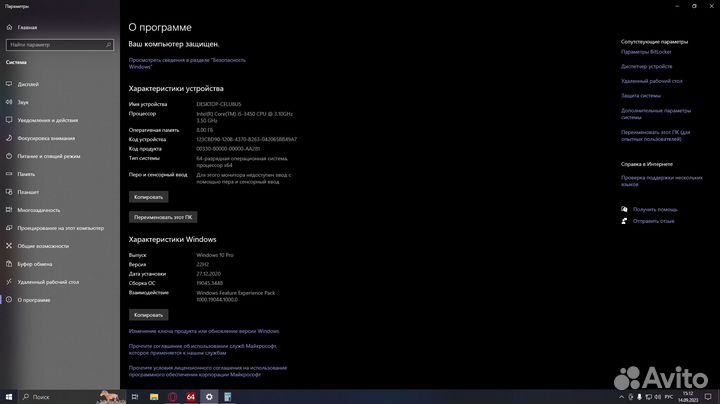Open the Windows Start menu

[x=9, y=397]
